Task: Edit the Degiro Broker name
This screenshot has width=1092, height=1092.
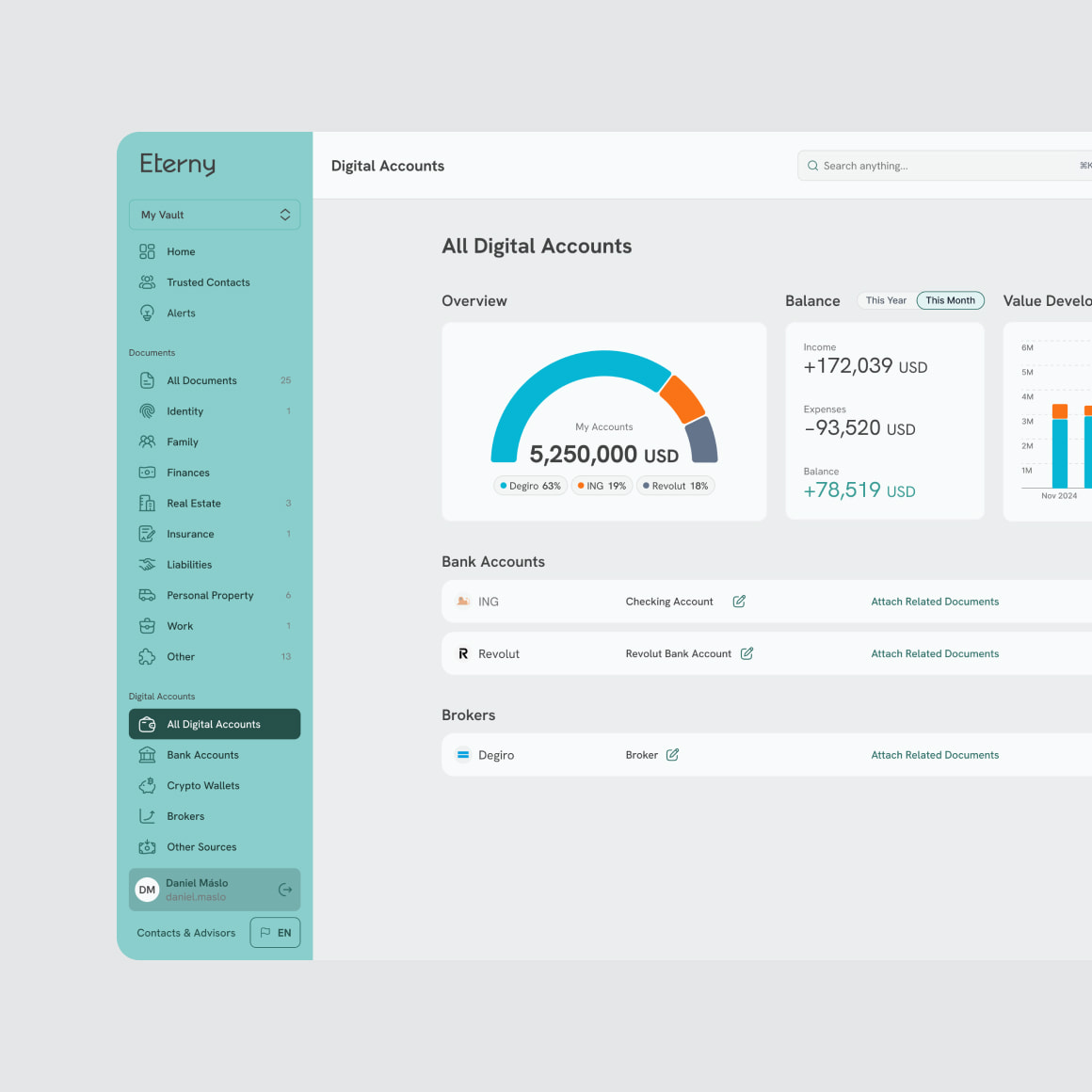Action: click(x=672, y=755)
